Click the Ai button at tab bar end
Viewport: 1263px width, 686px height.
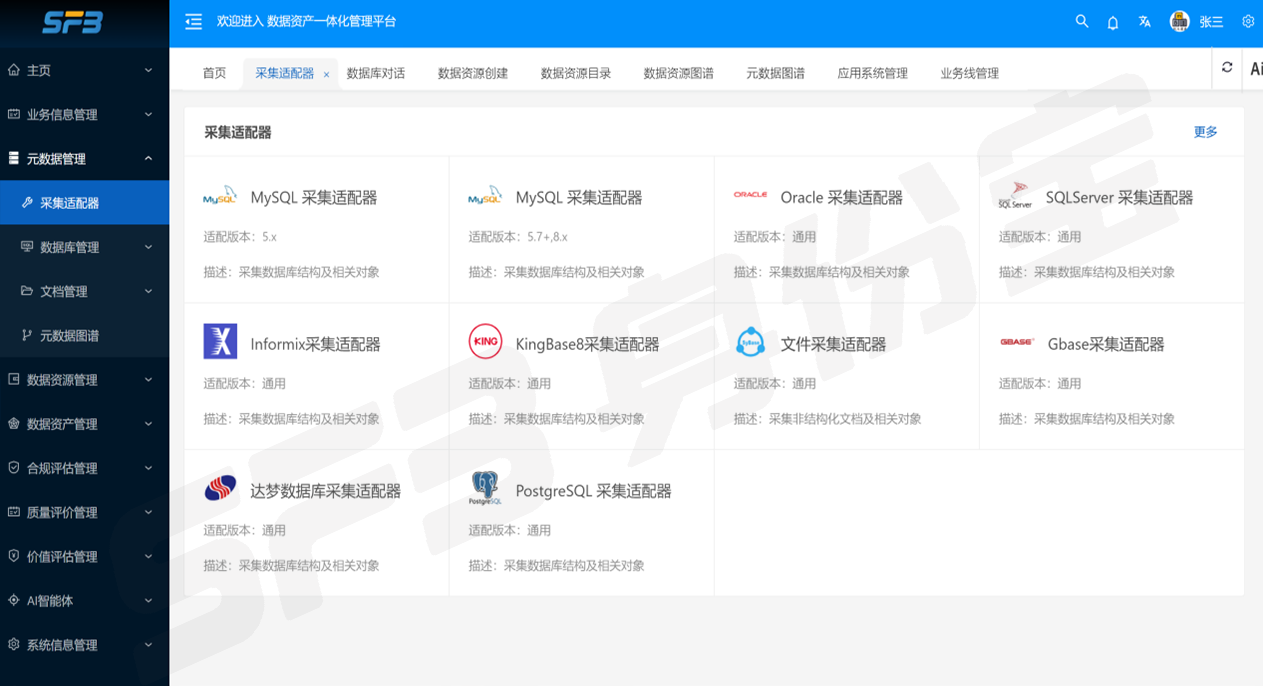click(1255, 69)
